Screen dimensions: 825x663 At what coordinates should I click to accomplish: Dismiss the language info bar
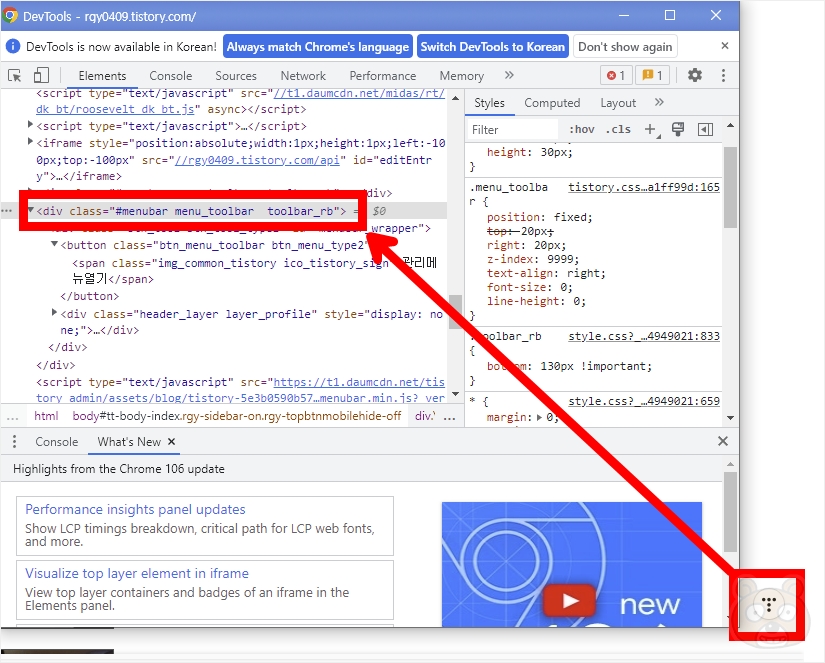click(725, 46)
